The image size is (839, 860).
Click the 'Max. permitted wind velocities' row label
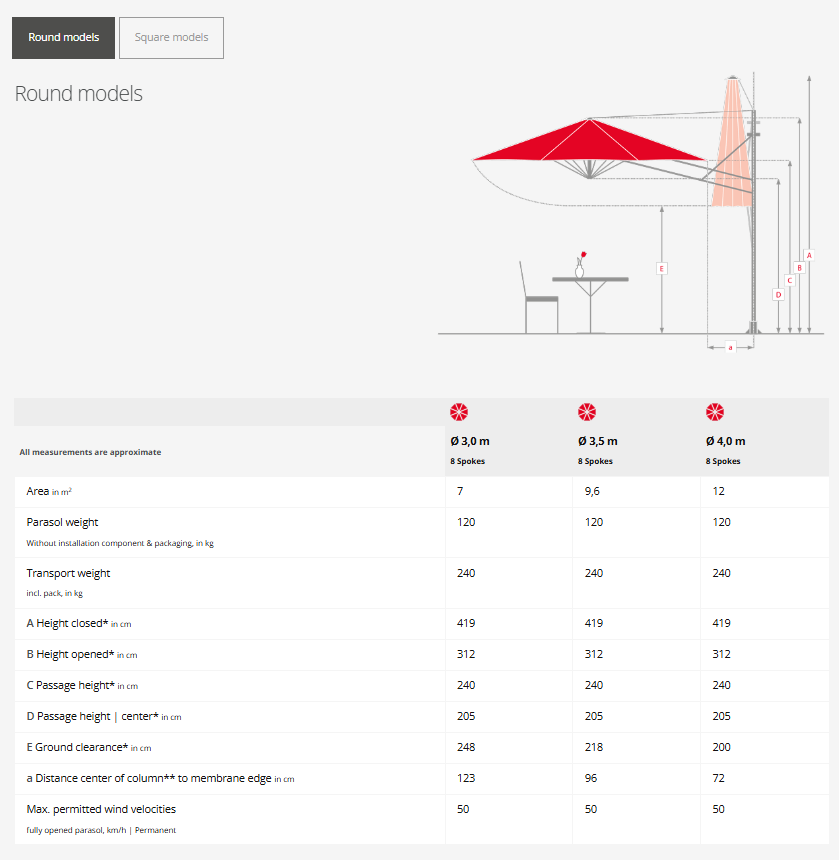coord(101,808)
